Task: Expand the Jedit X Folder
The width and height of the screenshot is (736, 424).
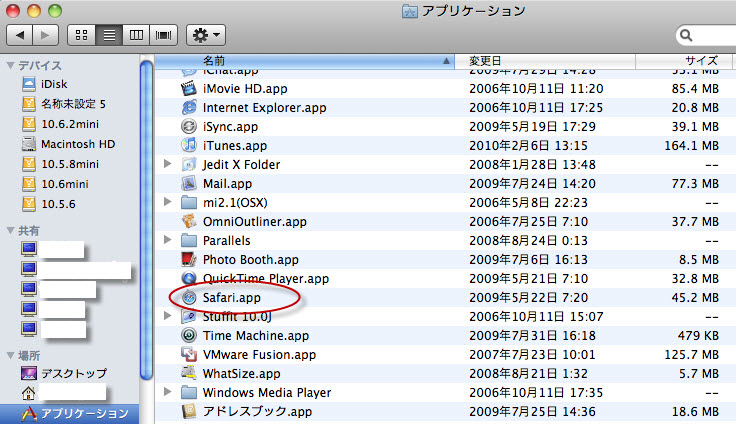Action: [167, 163]
